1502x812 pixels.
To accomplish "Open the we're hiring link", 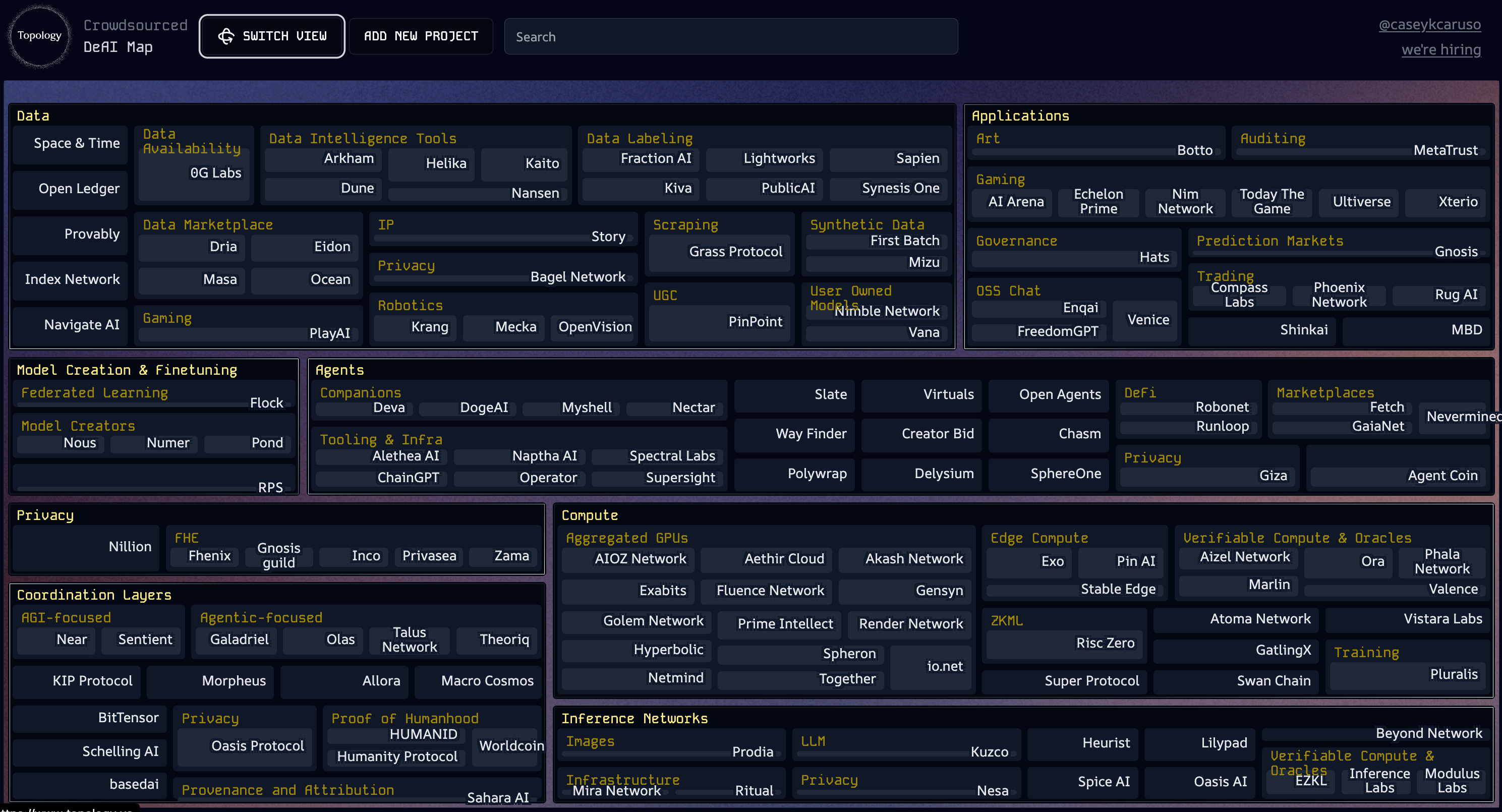I will pyautogui.click(x=1441, y=49).
